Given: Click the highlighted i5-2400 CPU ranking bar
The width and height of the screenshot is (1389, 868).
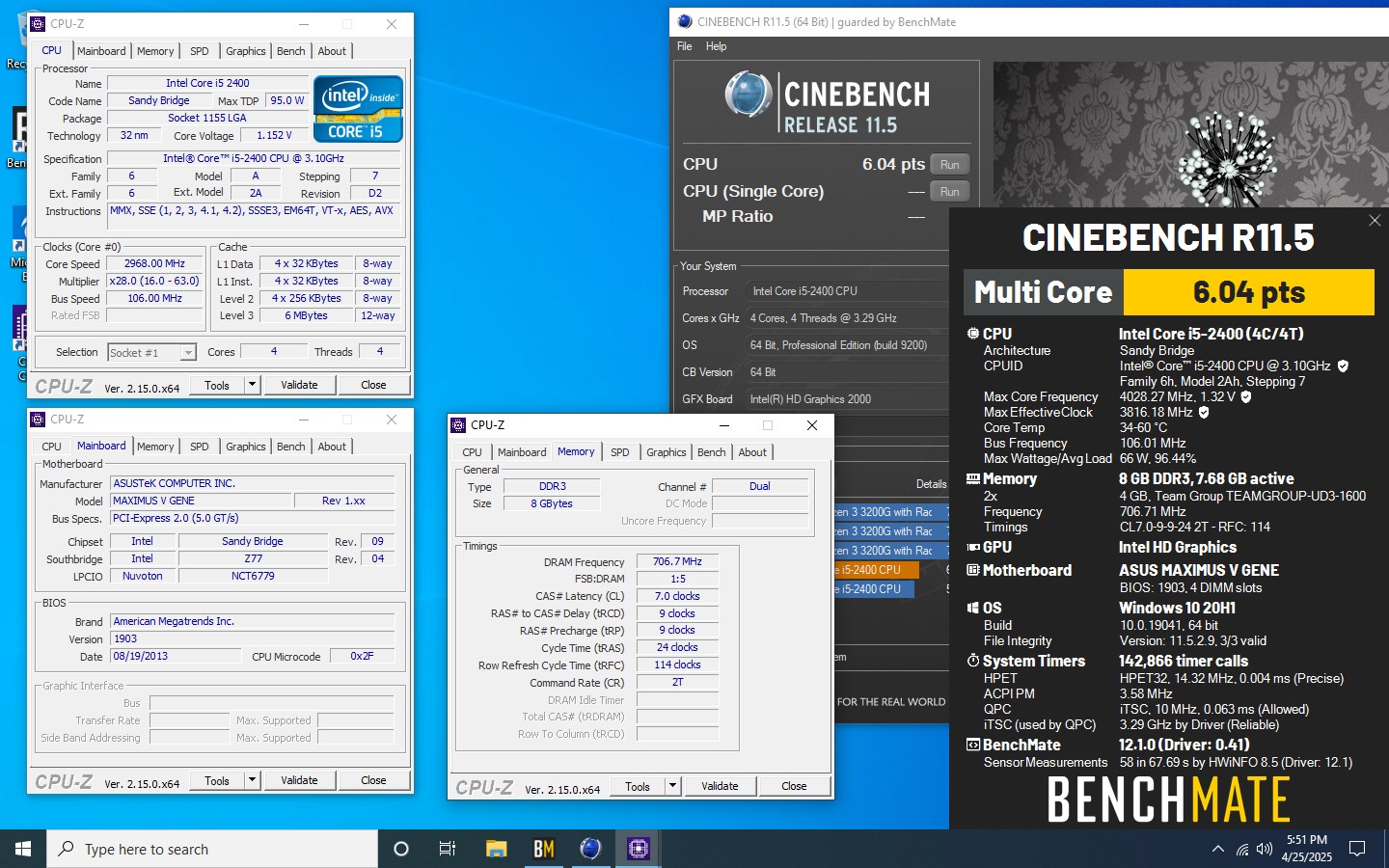Looking at the screenshot, I should click(x=875, y=570).
